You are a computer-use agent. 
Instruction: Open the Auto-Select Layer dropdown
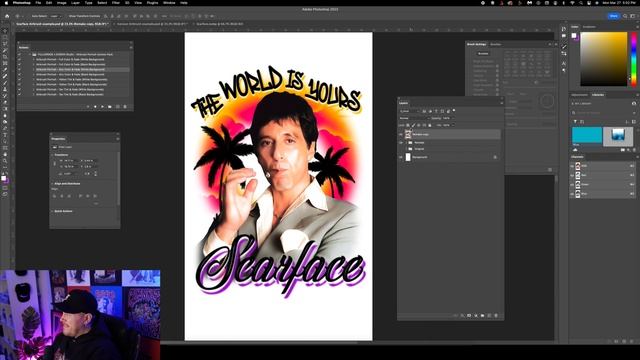(x=55, y=16)
